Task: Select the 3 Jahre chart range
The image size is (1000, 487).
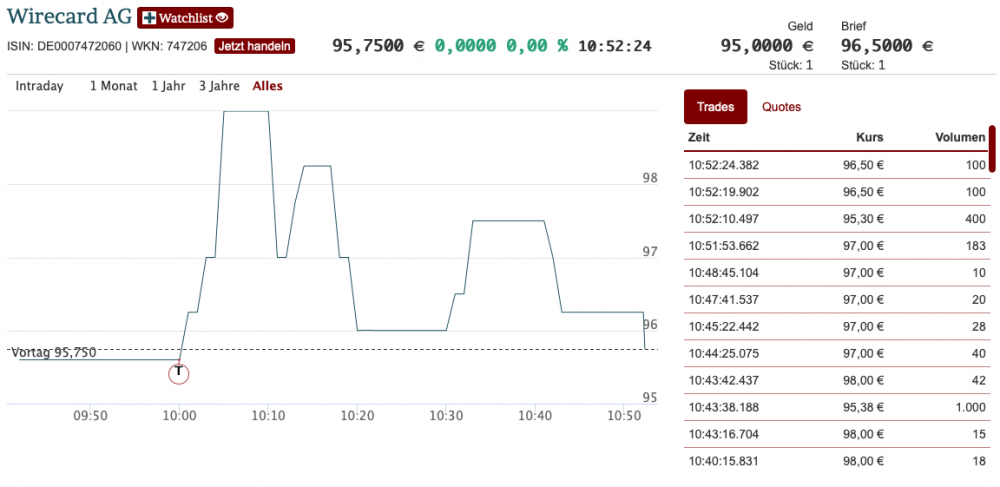Action: coord(219,86)
